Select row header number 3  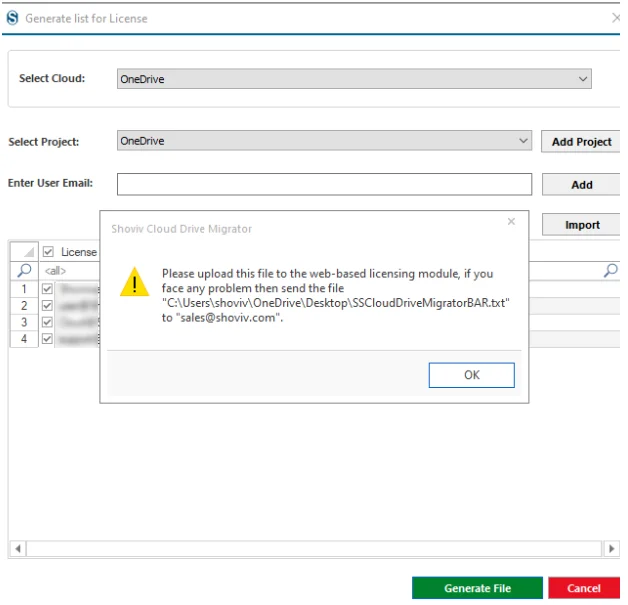click(x=24, y=322)
